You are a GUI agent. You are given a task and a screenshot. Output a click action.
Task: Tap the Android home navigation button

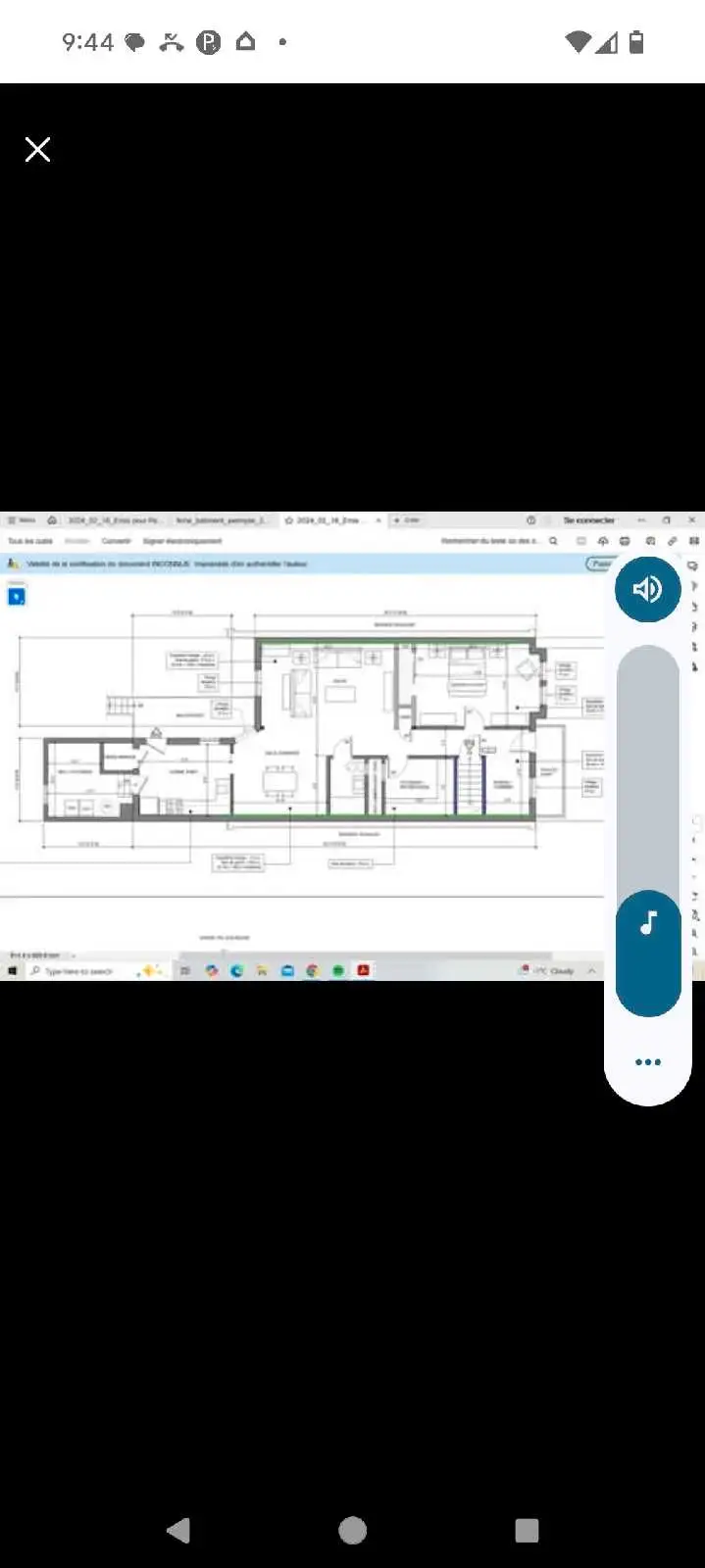[352, 1530]
